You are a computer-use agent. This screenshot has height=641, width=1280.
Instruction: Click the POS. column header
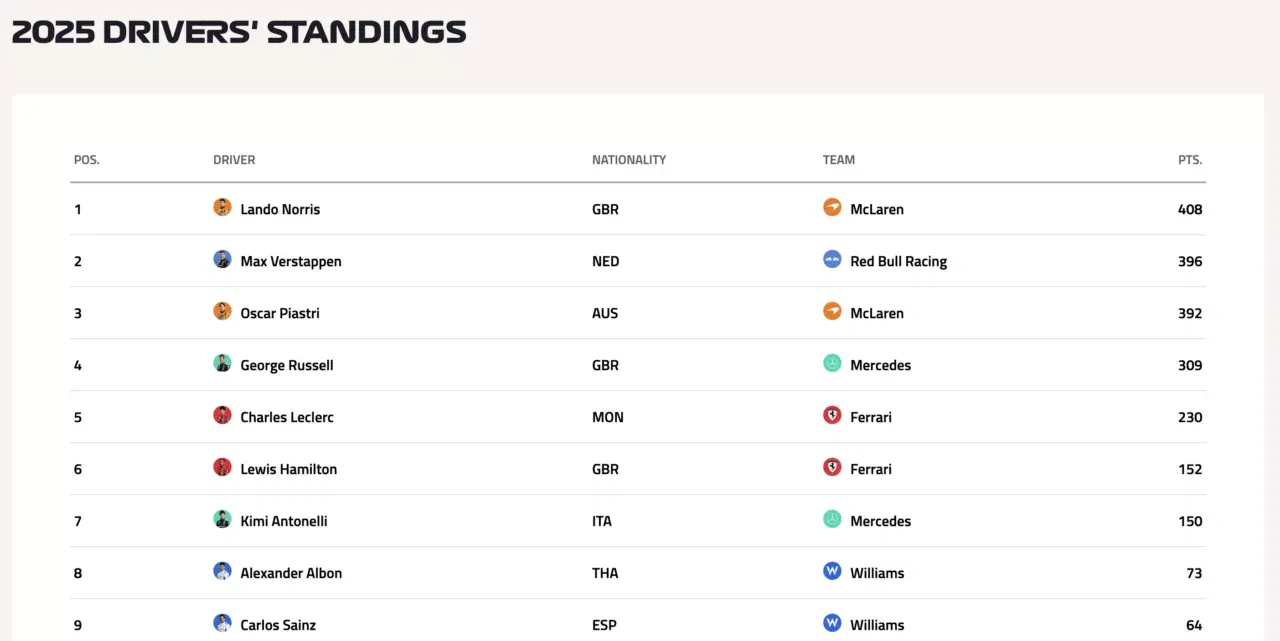[x=87, y=160]
